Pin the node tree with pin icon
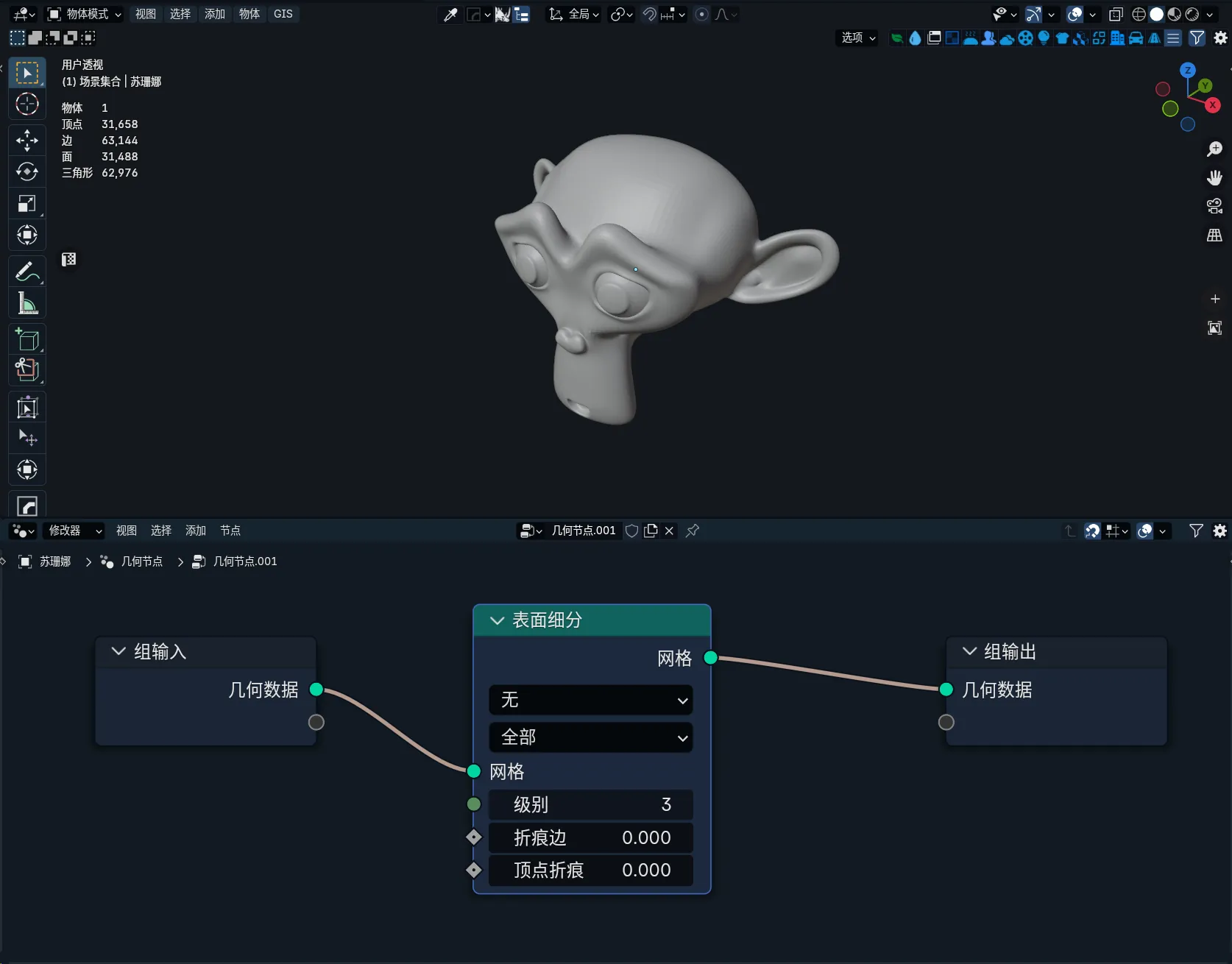 693,531
